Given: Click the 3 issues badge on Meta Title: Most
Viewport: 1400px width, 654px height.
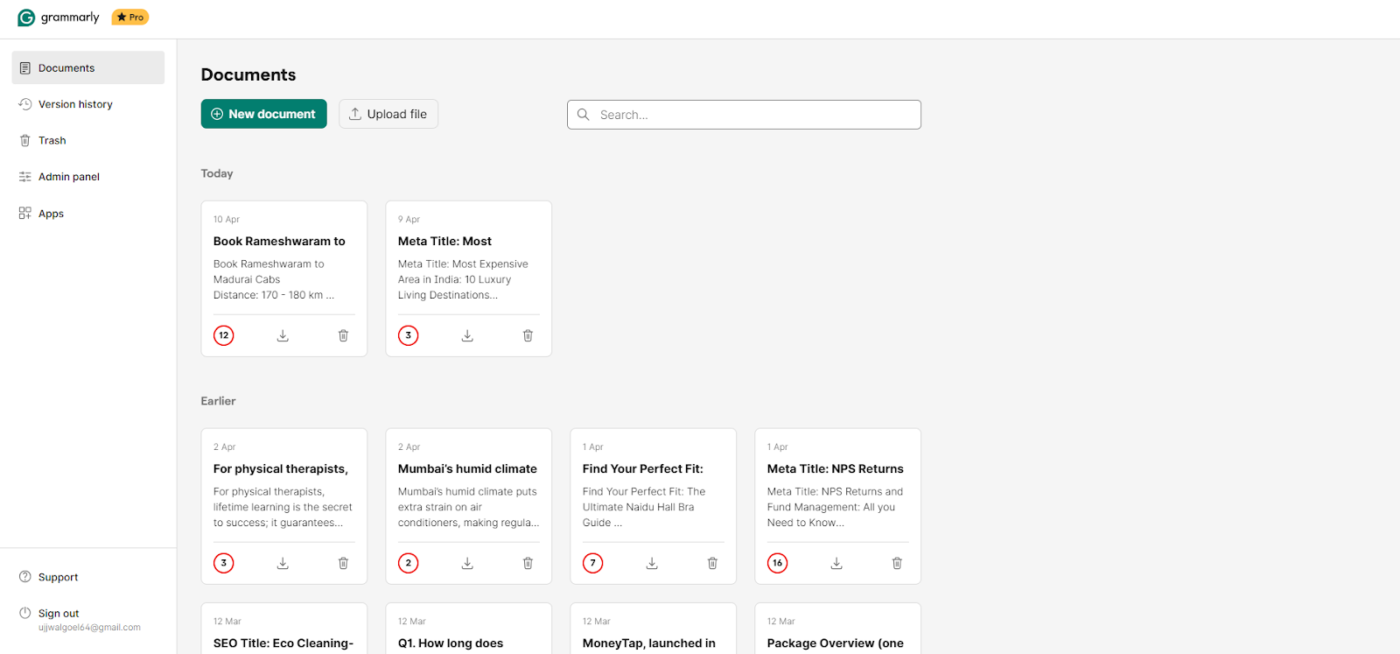Looking at the screenshot, I should [408, 336].
